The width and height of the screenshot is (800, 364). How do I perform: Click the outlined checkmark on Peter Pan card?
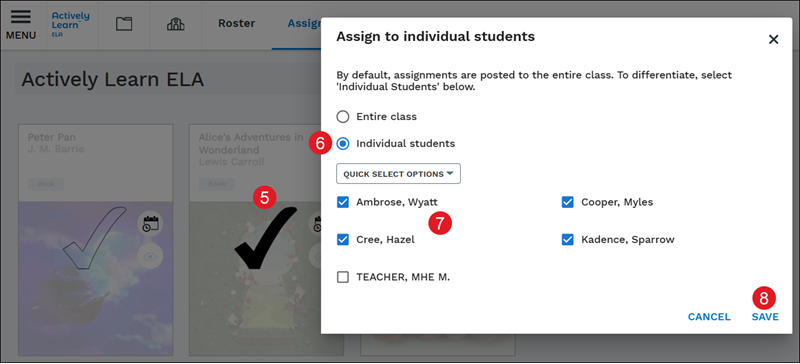pos(95,237)
